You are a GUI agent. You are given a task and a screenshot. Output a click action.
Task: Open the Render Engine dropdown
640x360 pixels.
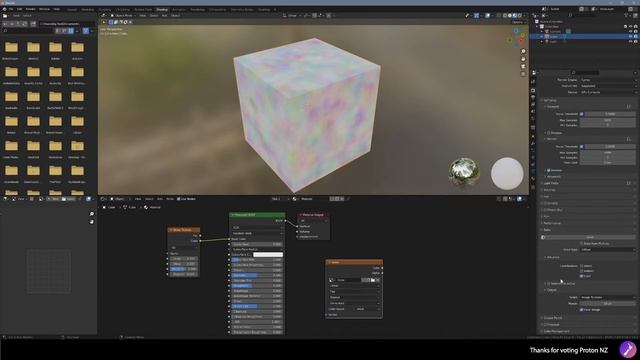click(x=608, y=80)
